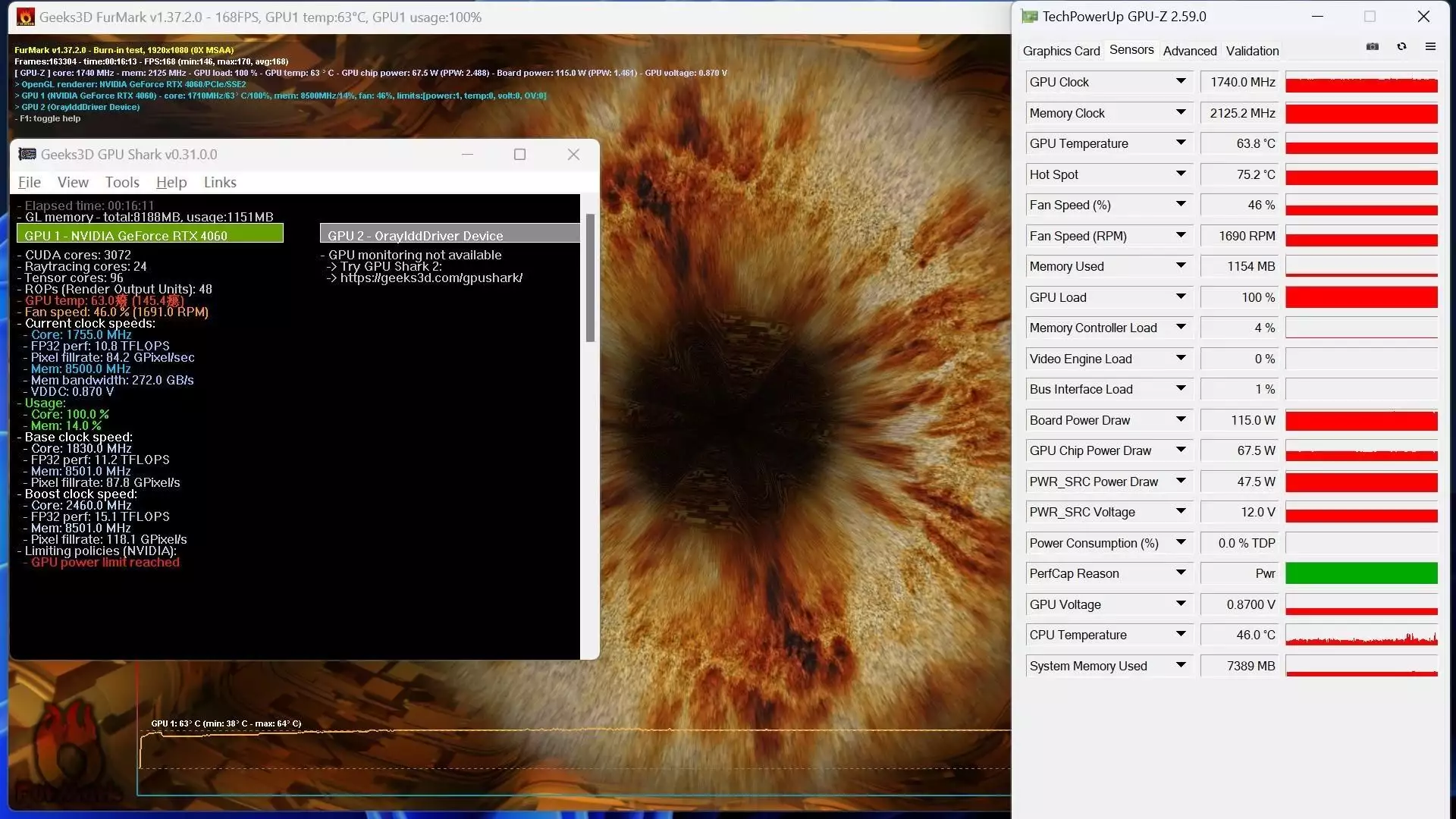Select GPU 1 - NVIDIA GeForce RTX 4060 header
This screenshot has height=819, width=1456.
[x=150, y=234]
